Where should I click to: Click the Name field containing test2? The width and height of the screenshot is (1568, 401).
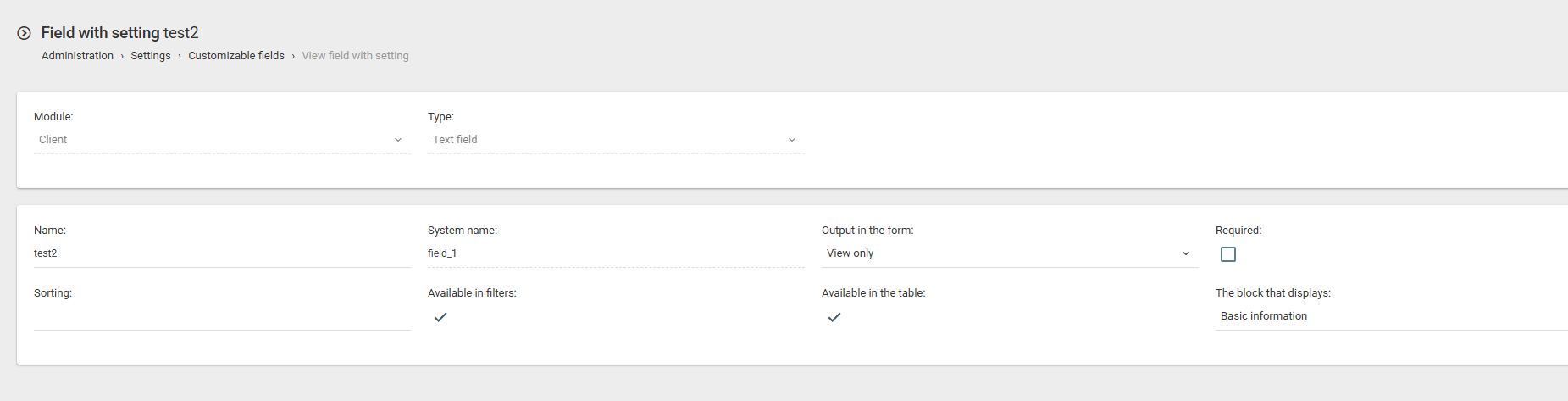tap(220, 253)
